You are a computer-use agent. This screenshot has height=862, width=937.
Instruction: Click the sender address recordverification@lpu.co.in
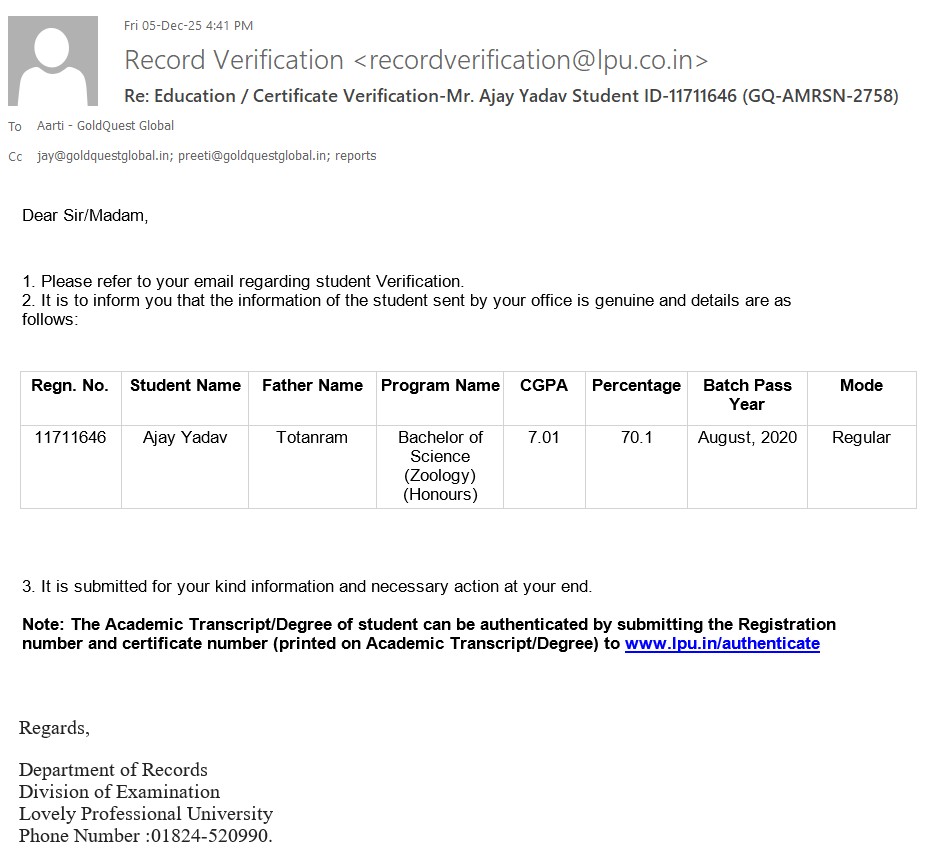531,60
